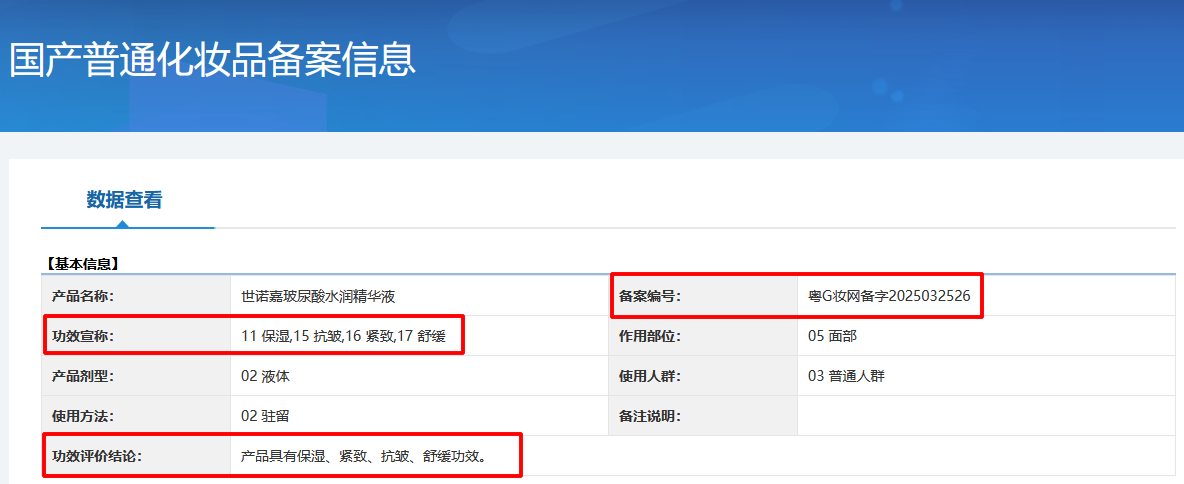Image resolution: width=1184 pixels, height=484 pixels.
Task: Select the 02 驻留 value
Action: click(x=265, y=416)
